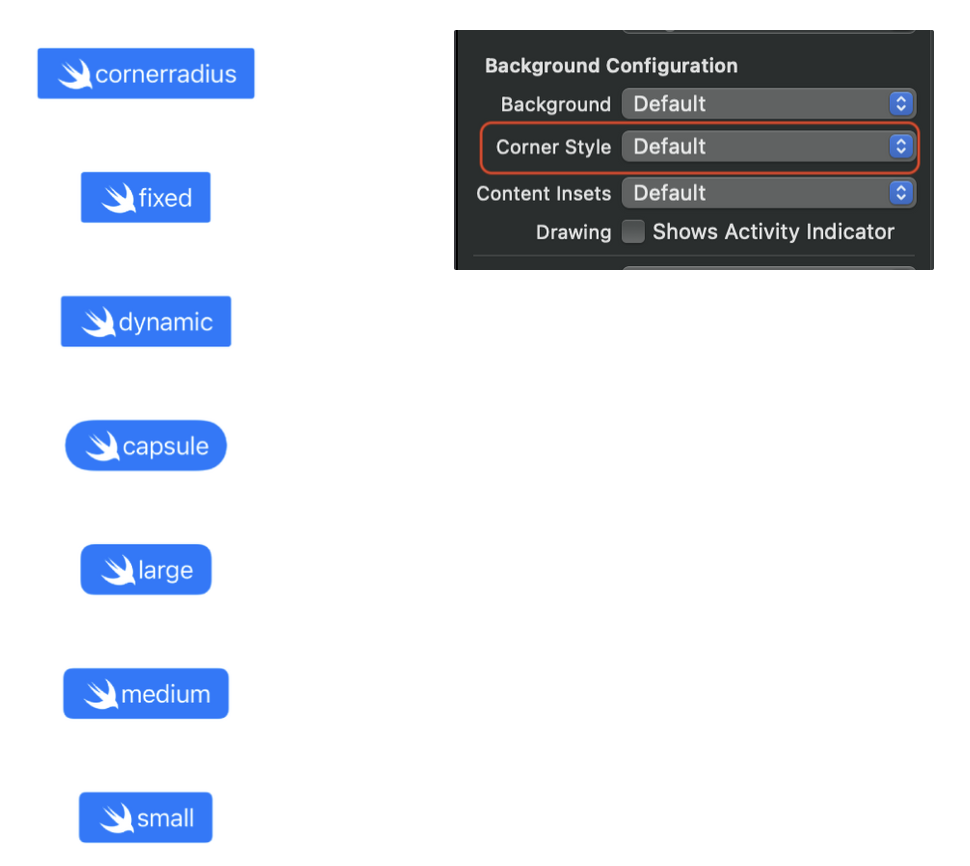Click the cornerradius button
The height and width of the screenshot is (866, 970).
[146, 74]
